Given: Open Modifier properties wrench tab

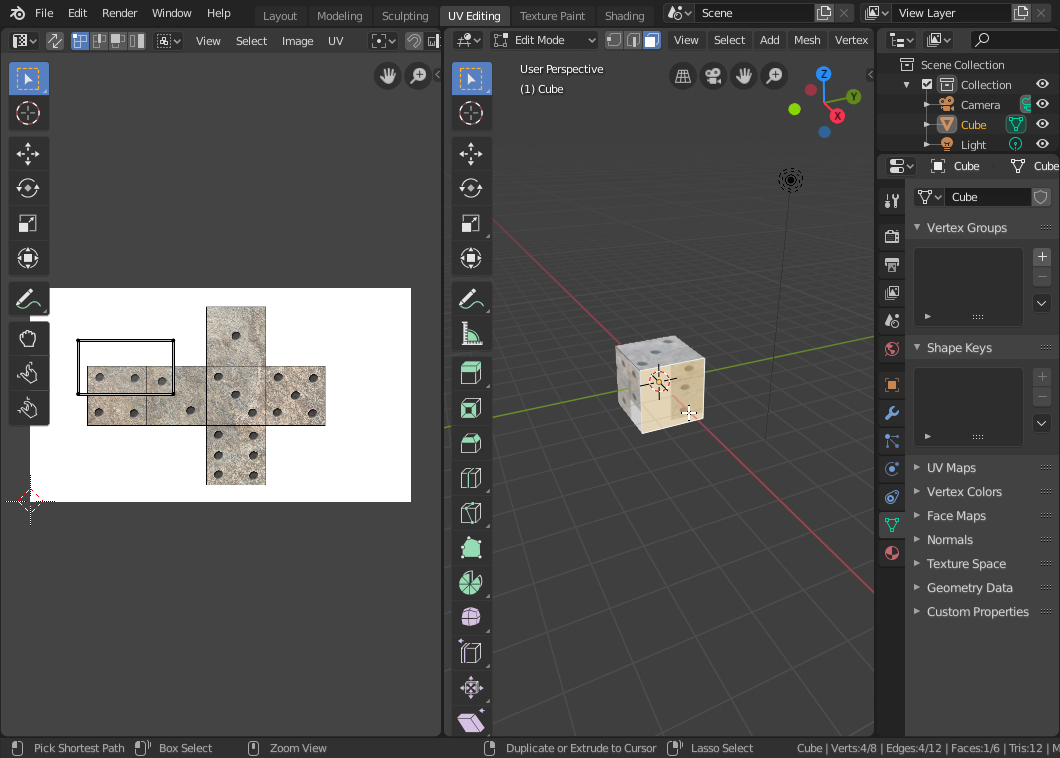Looking at the screenshot, I should 892,413.
